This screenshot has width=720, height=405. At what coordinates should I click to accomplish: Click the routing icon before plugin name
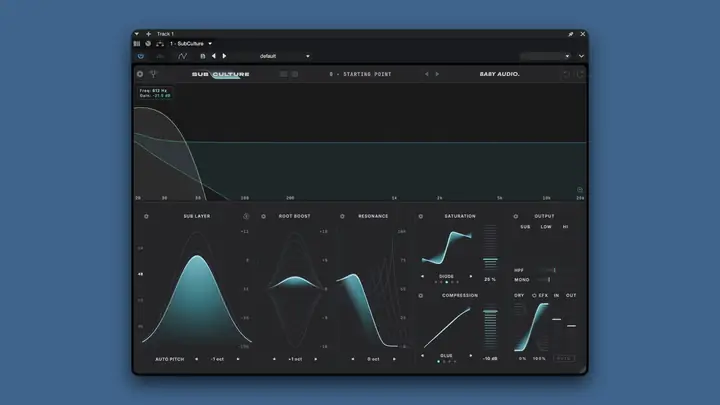pyautogui.click(x=160, y=44)
